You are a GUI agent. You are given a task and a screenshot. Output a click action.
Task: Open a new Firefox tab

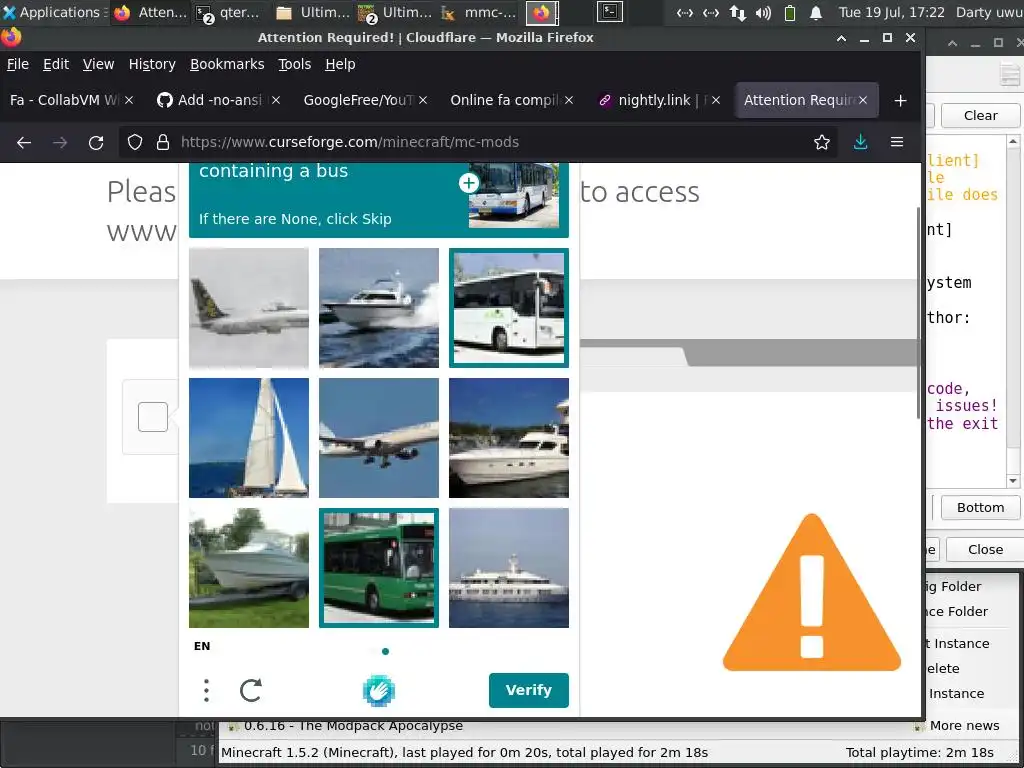click(x=900, y=101)
